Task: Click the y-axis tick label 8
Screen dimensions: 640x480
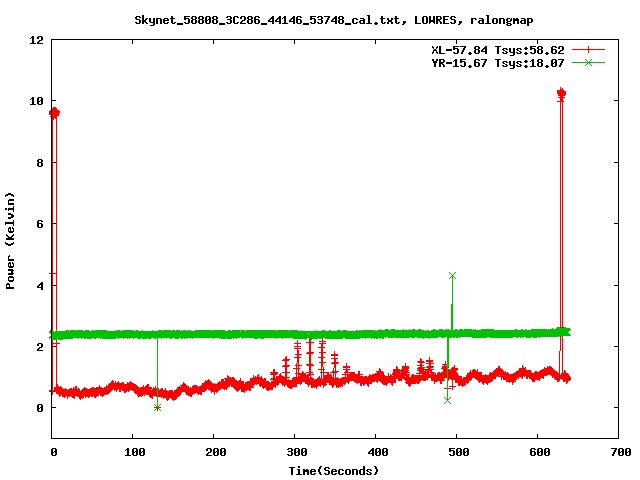Action: 40,162
